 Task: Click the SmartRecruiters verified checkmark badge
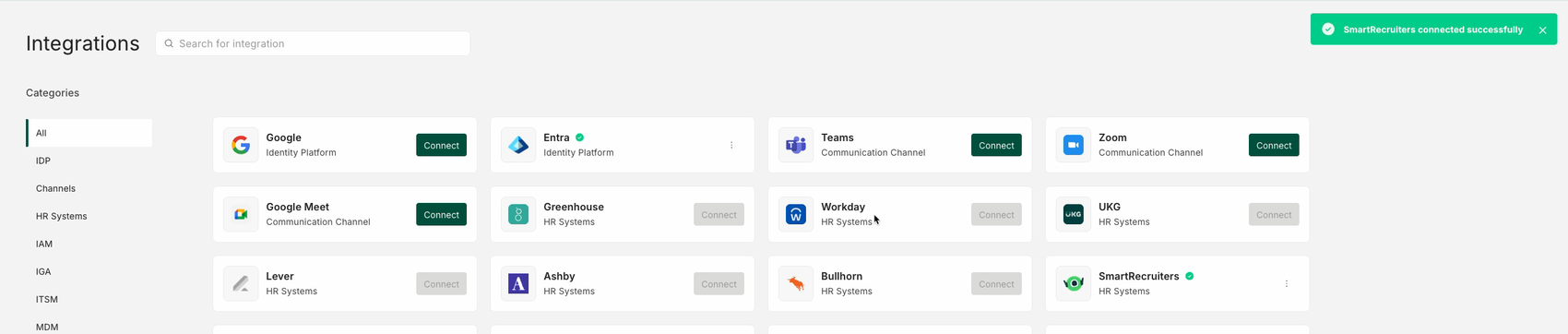pyautogui.click(x=1190, y=276)
